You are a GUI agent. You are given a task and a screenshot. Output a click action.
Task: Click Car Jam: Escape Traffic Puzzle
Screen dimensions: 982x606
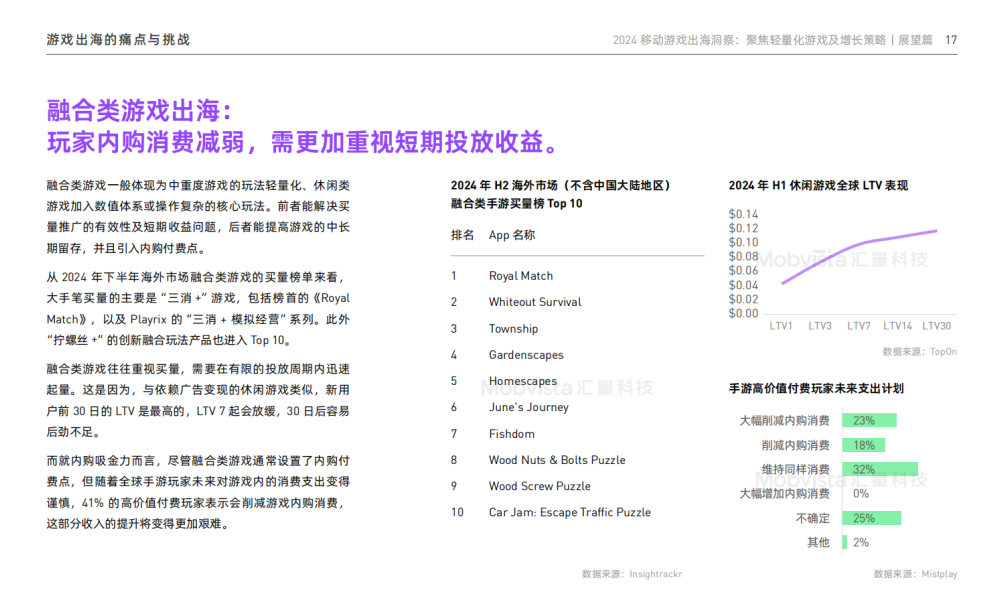pos(569,512)
